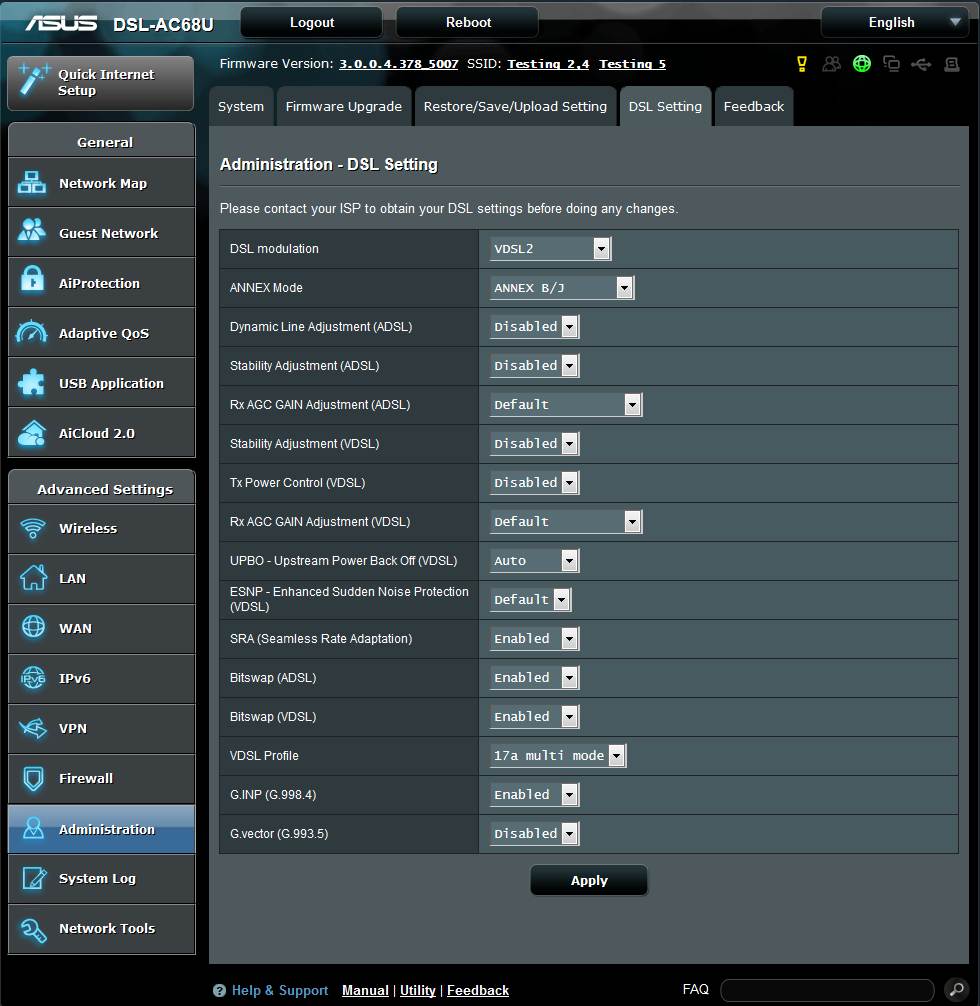Click the USB status icon in header
Screen dimensions: 980x1006
pyautogui.click(x=921, y=64)
